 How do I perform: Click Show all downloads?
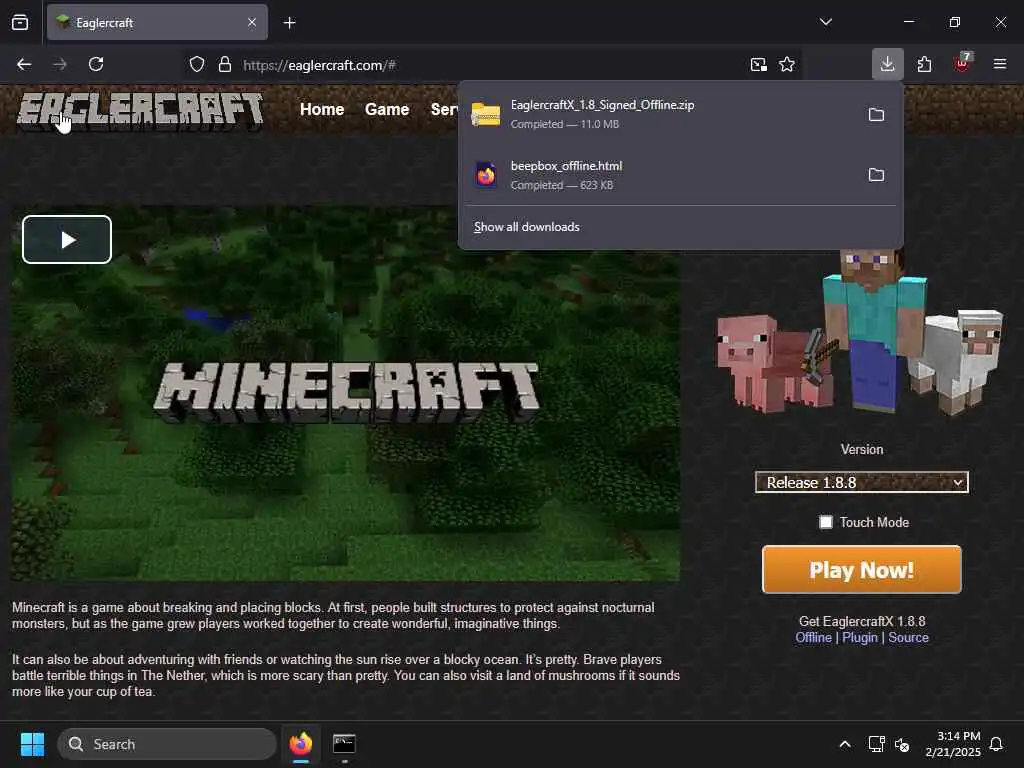526,227
